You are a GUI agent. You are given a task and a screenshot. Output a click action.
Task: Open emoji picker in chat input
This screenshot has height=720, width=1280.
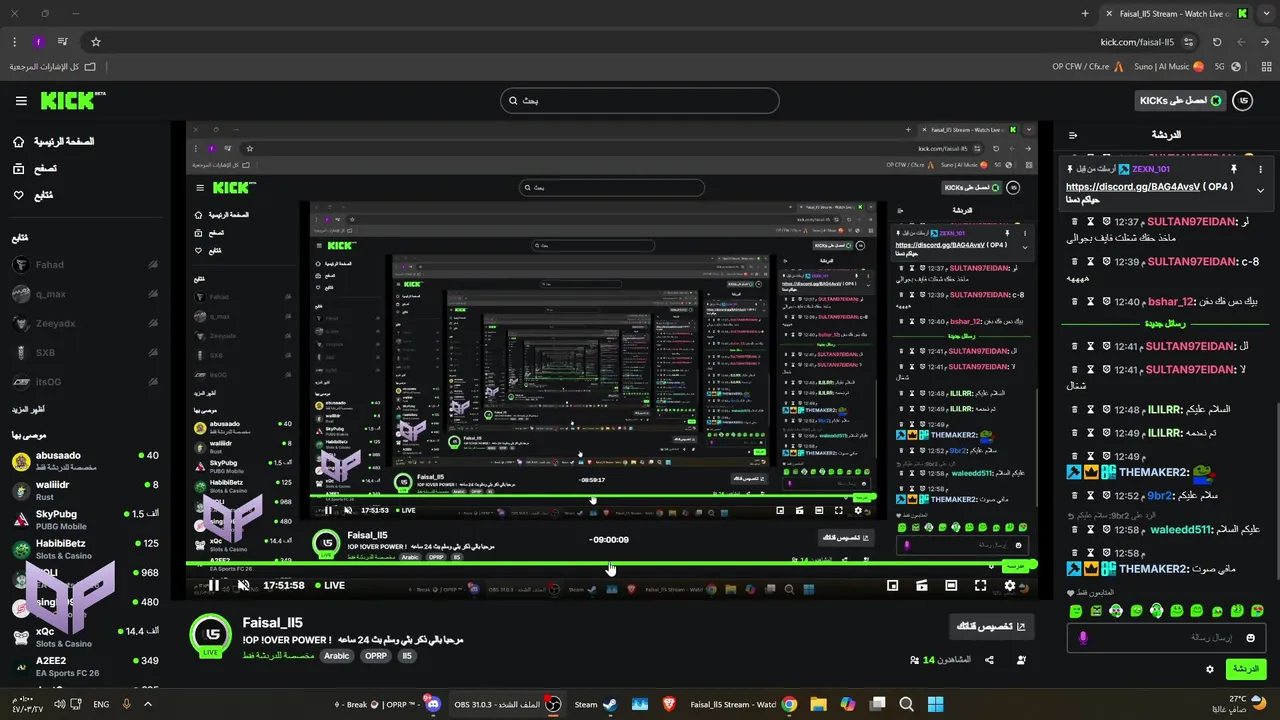click(1250, 637)
